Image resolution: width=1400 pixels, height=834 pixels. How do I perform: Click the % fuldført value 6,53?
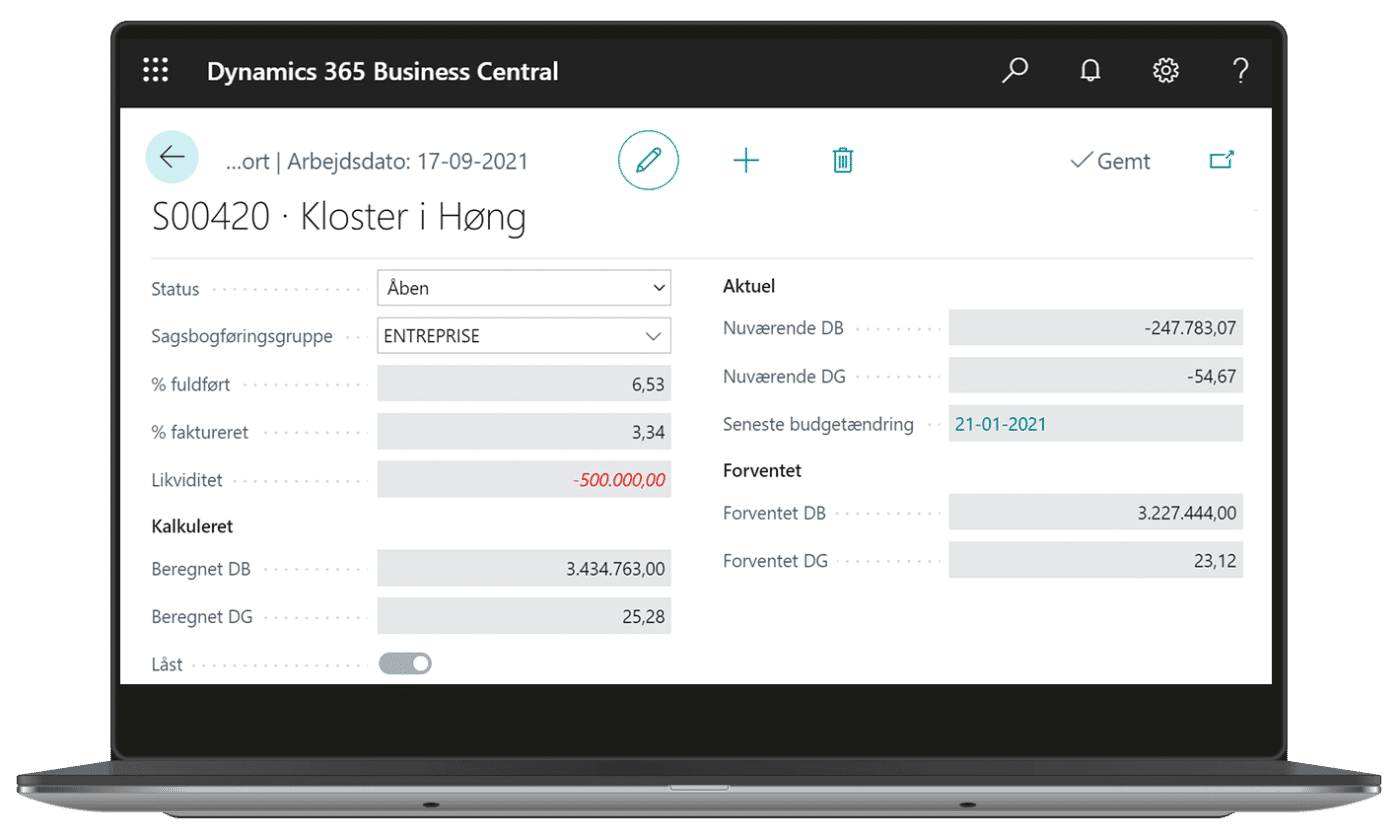(524, 384)
